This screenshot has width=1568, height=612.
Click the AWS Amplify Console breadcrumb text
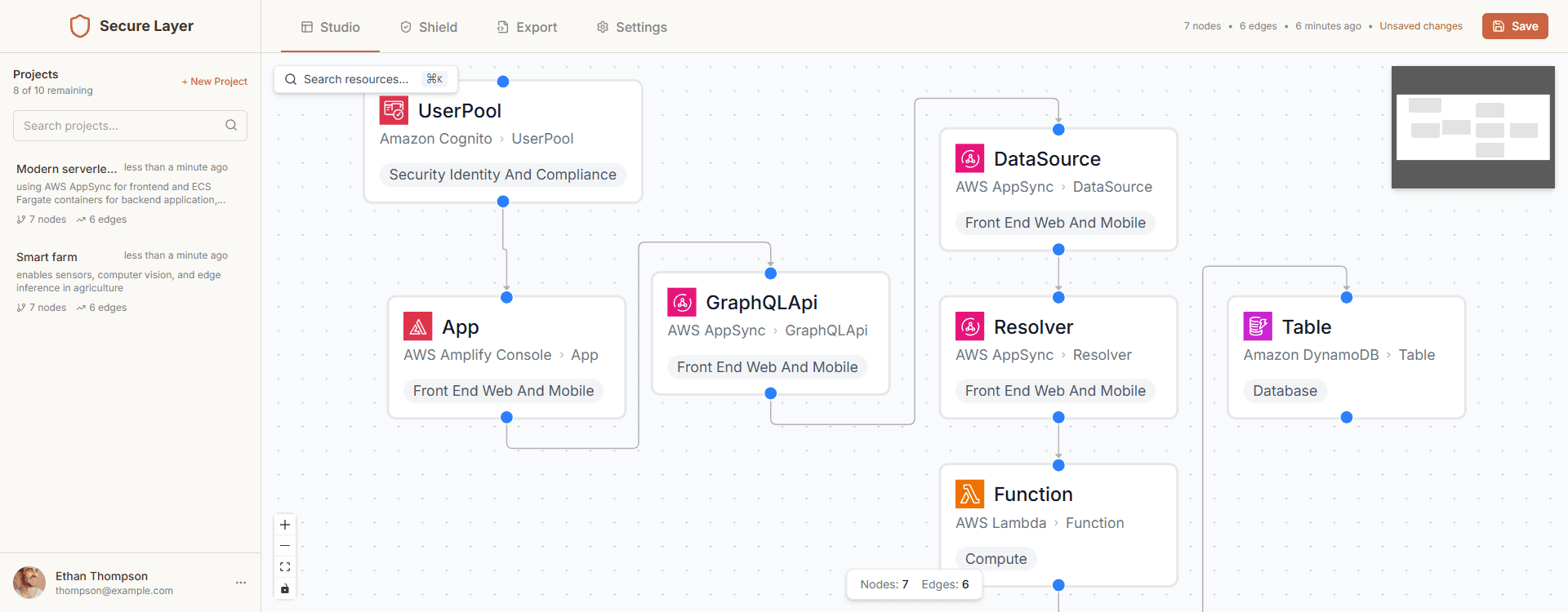tap(478, 355)
